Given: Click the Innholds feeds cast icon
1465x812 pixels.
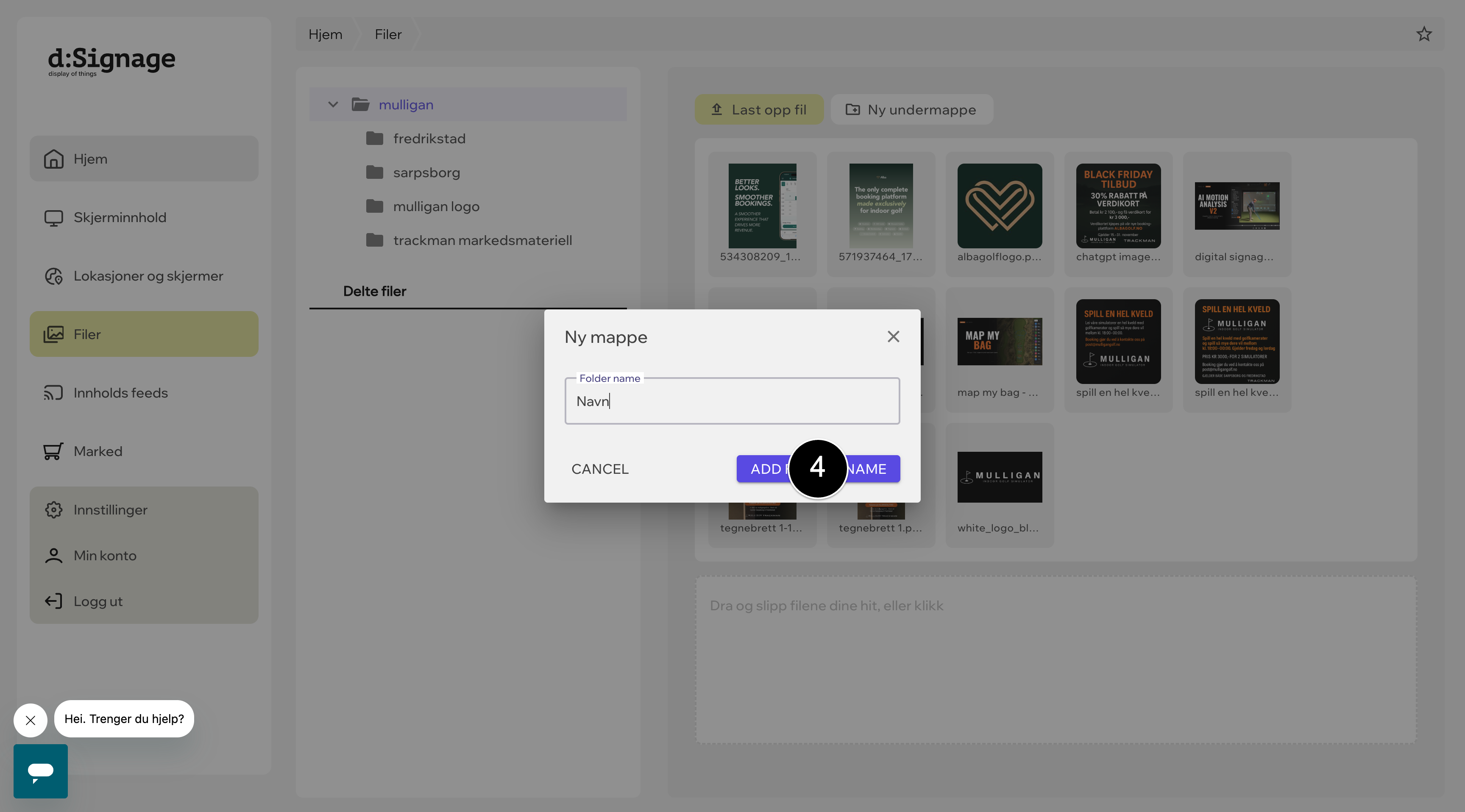Looking at the screenshot, I should (53, 393).
